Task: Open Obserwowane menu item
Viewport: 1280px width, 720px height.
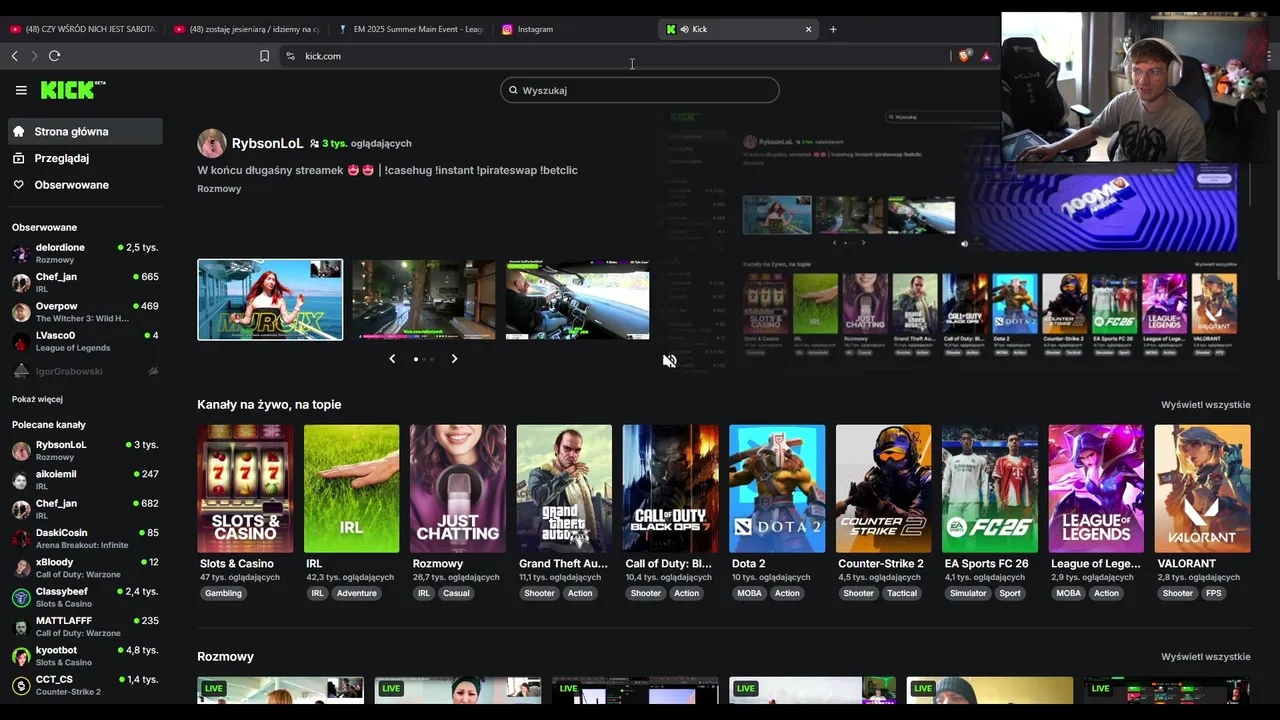Action: tap(86, 185)
